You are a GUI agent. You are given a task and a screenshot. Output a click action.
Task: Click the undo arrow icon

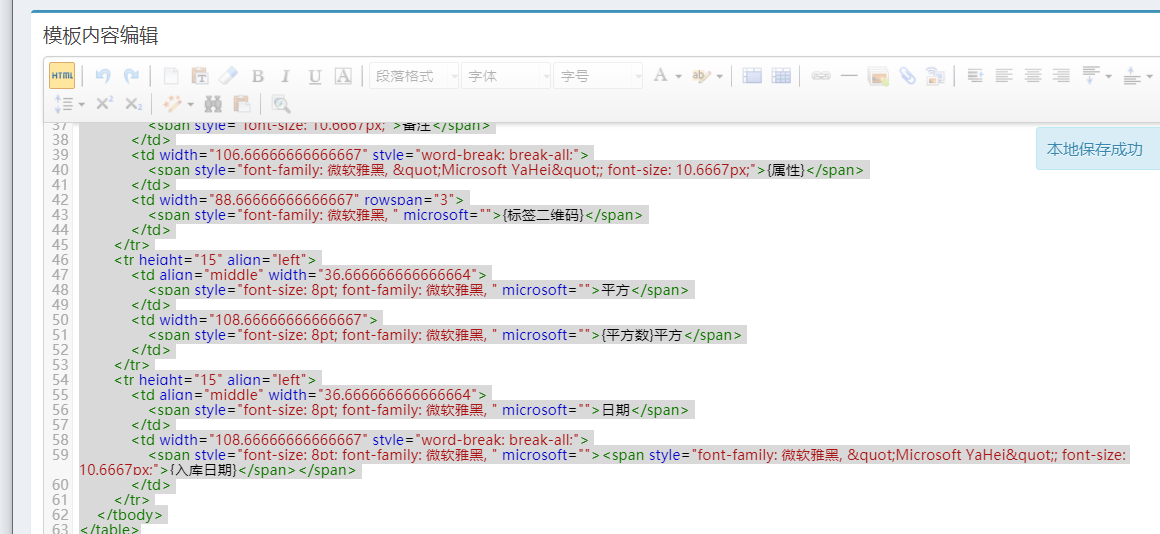click(x=102, y=76)
